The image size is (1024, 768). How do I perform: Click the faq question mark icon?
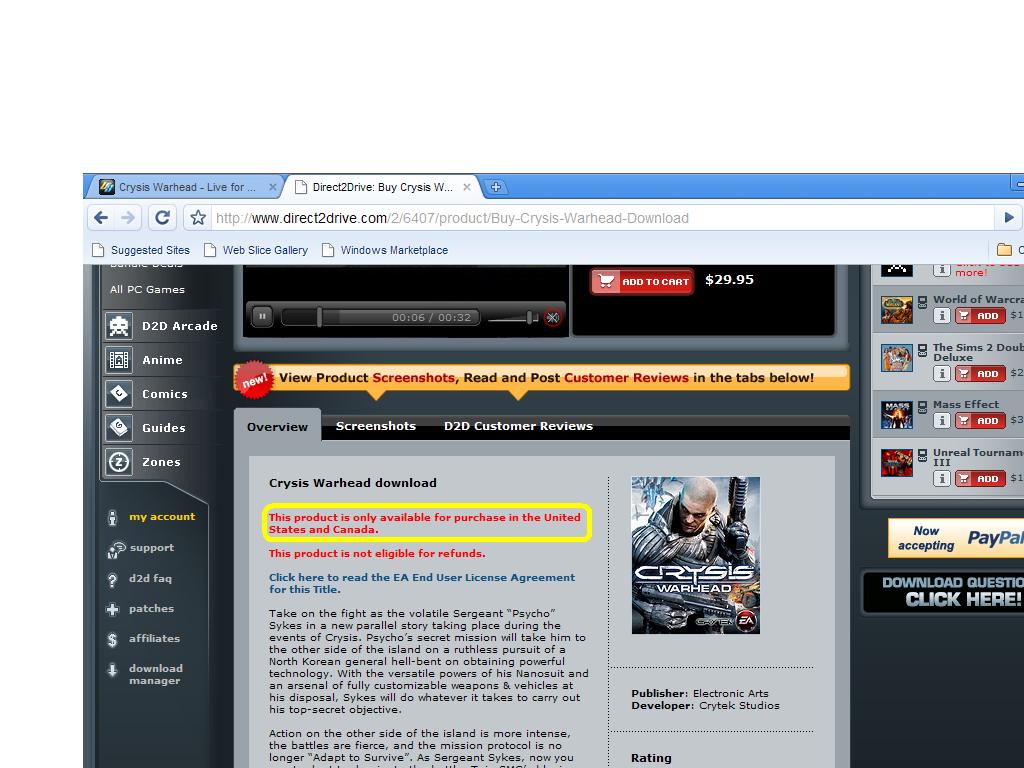coord(112,580)
